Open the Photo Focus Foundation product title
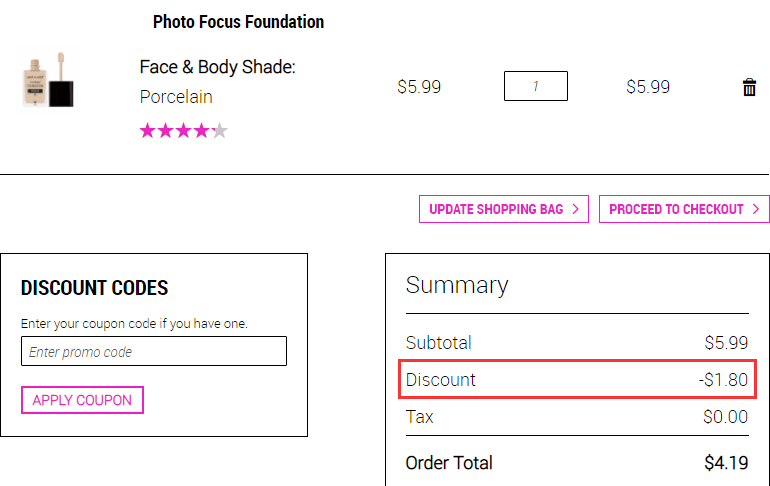 click(x=238, y=22)
